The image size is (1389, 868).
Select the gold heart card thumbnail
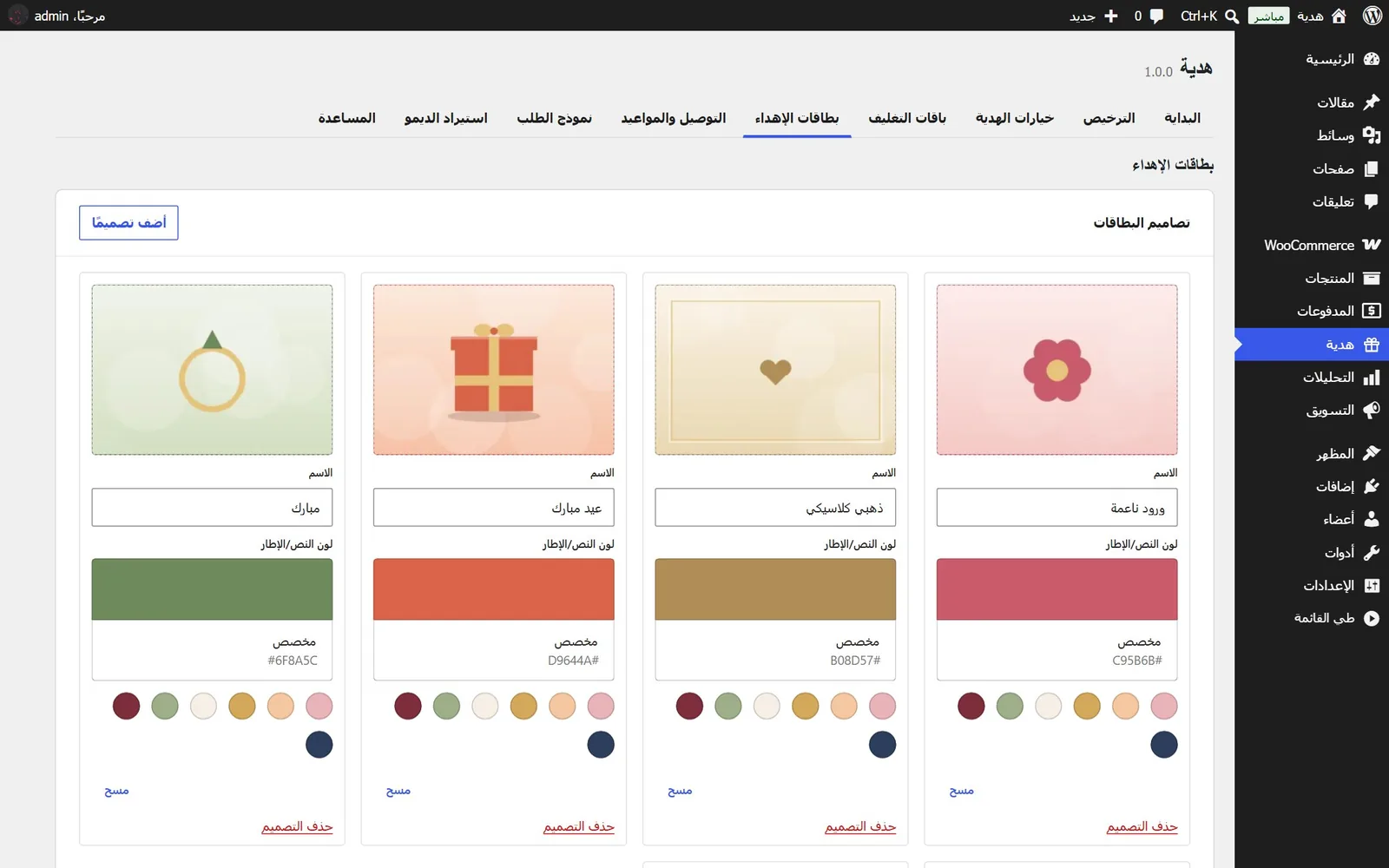tap(775, 370)
